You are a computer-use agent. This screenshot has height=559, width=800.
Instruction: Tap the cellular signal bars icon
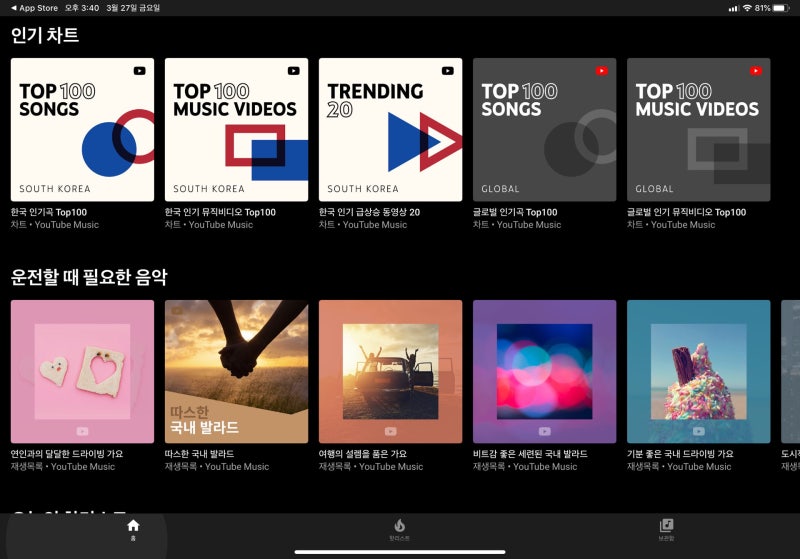[x=734, y=9]
